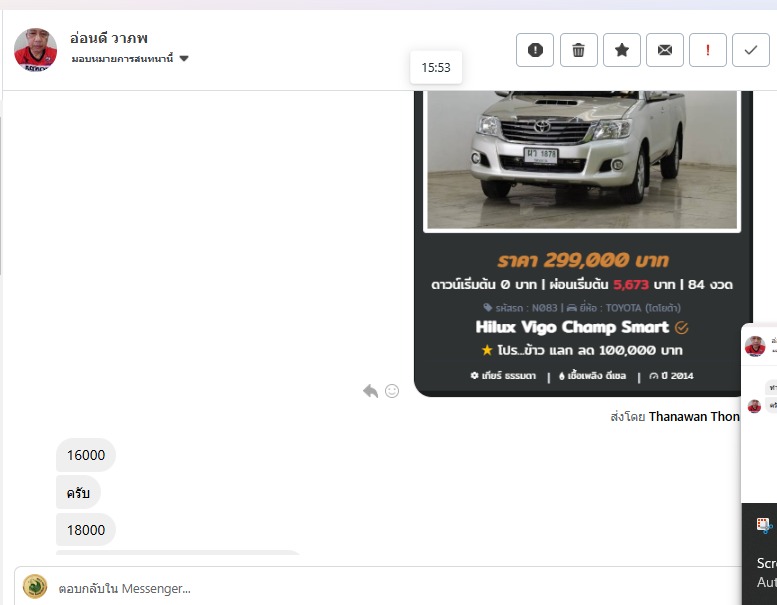Screen dimensions: 777x605
Task: Mark conversation done with checkmark button
Action: pyautogui.click(x=751, y=50)
